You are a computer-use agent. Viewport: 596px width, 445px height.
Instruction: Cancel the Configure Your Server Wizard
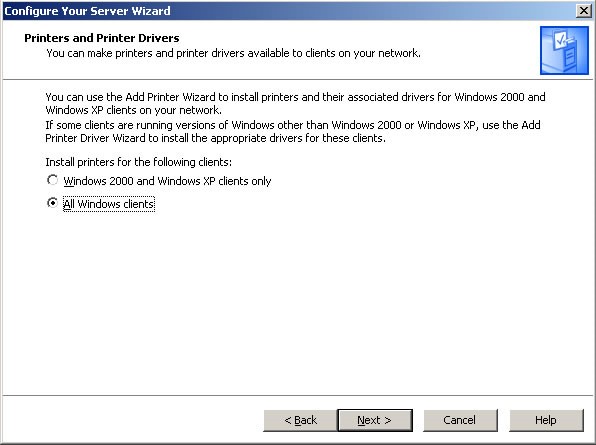point(460,420)
